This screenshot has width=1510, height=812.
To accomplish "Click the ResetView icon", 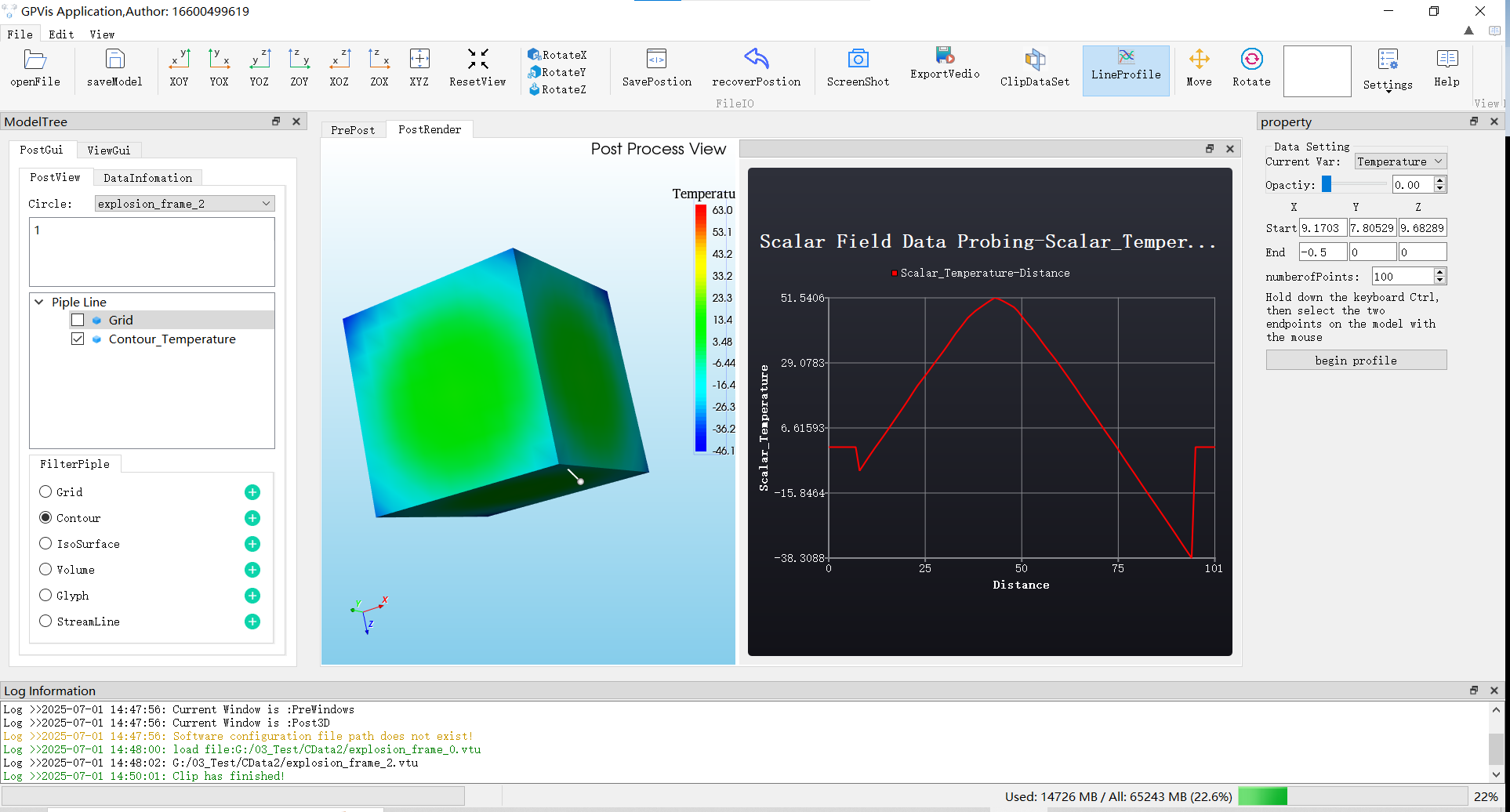I will tap(477, 68).
